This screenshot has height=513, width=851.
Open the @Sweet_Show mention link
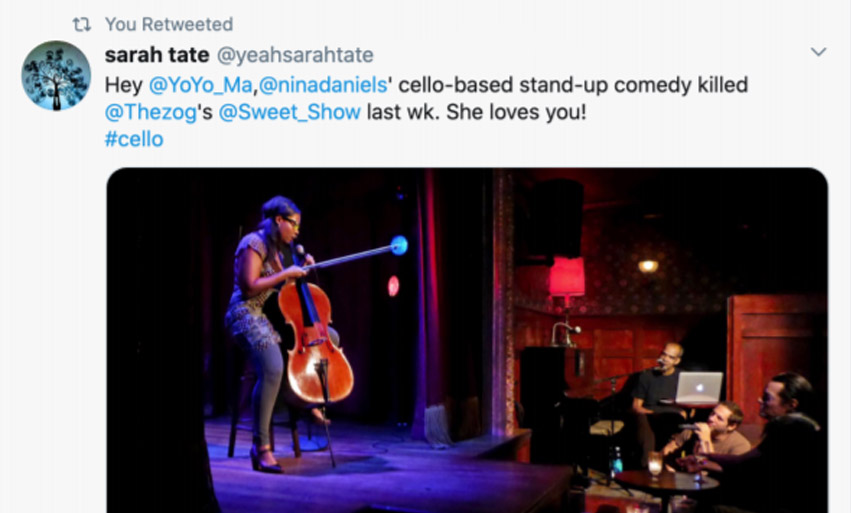pos(289,112)
